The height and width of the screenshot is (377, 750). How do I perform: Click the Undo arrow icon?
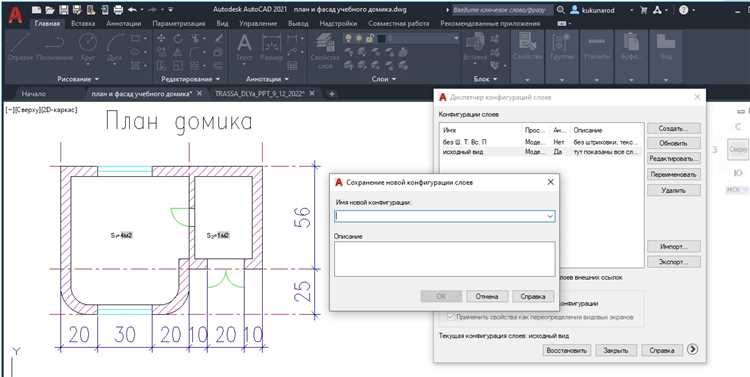coord(132,10)
